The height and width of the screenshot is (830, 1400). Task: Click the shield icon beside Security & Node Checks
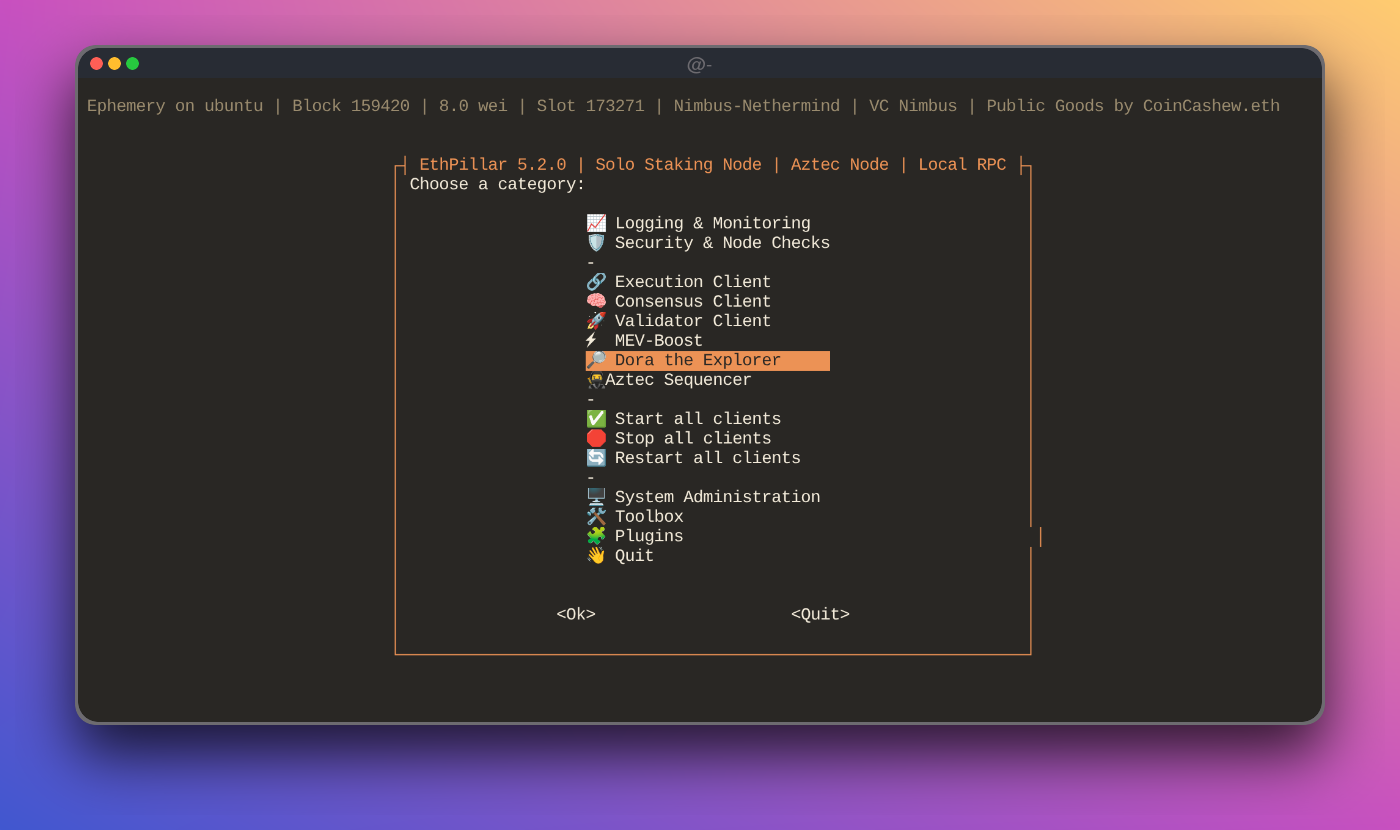[x=596, y=243]
